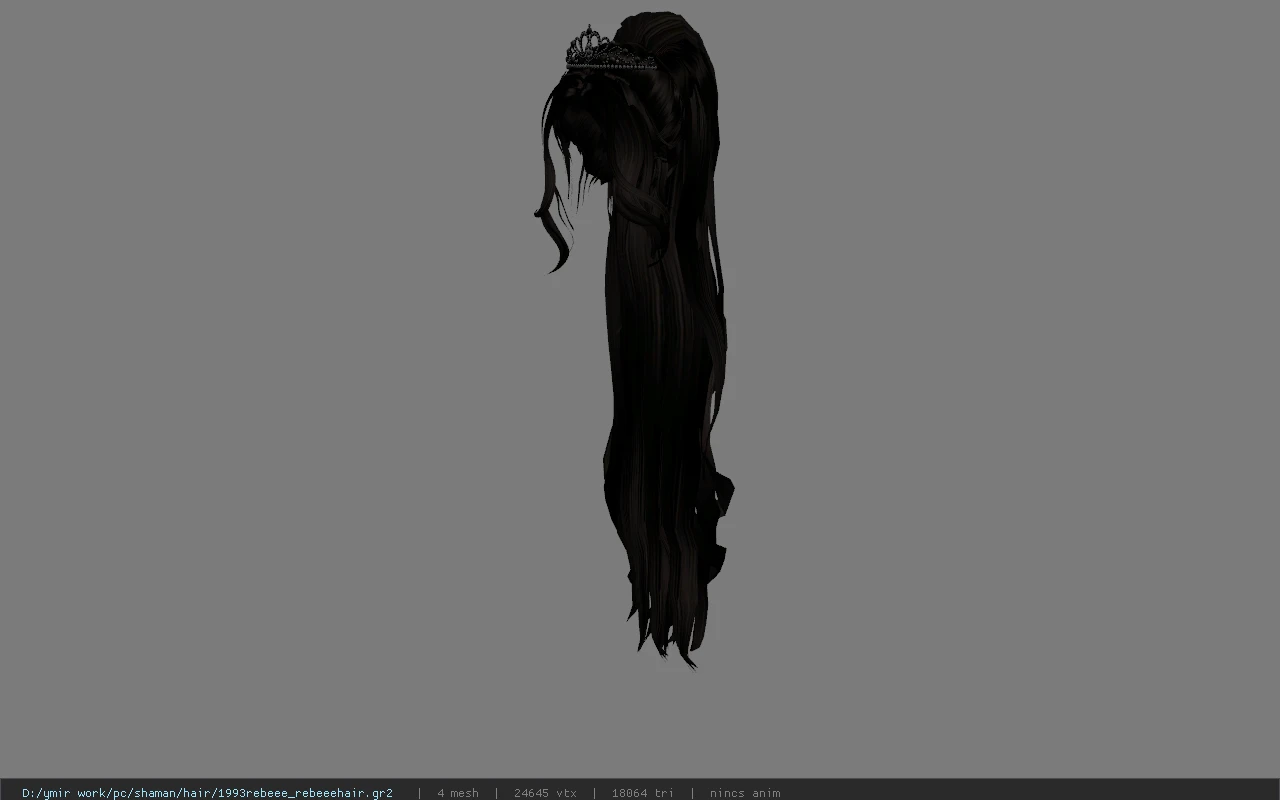
Task: Click the 'nincs anim' status label
Action: (x=745, y=793)
